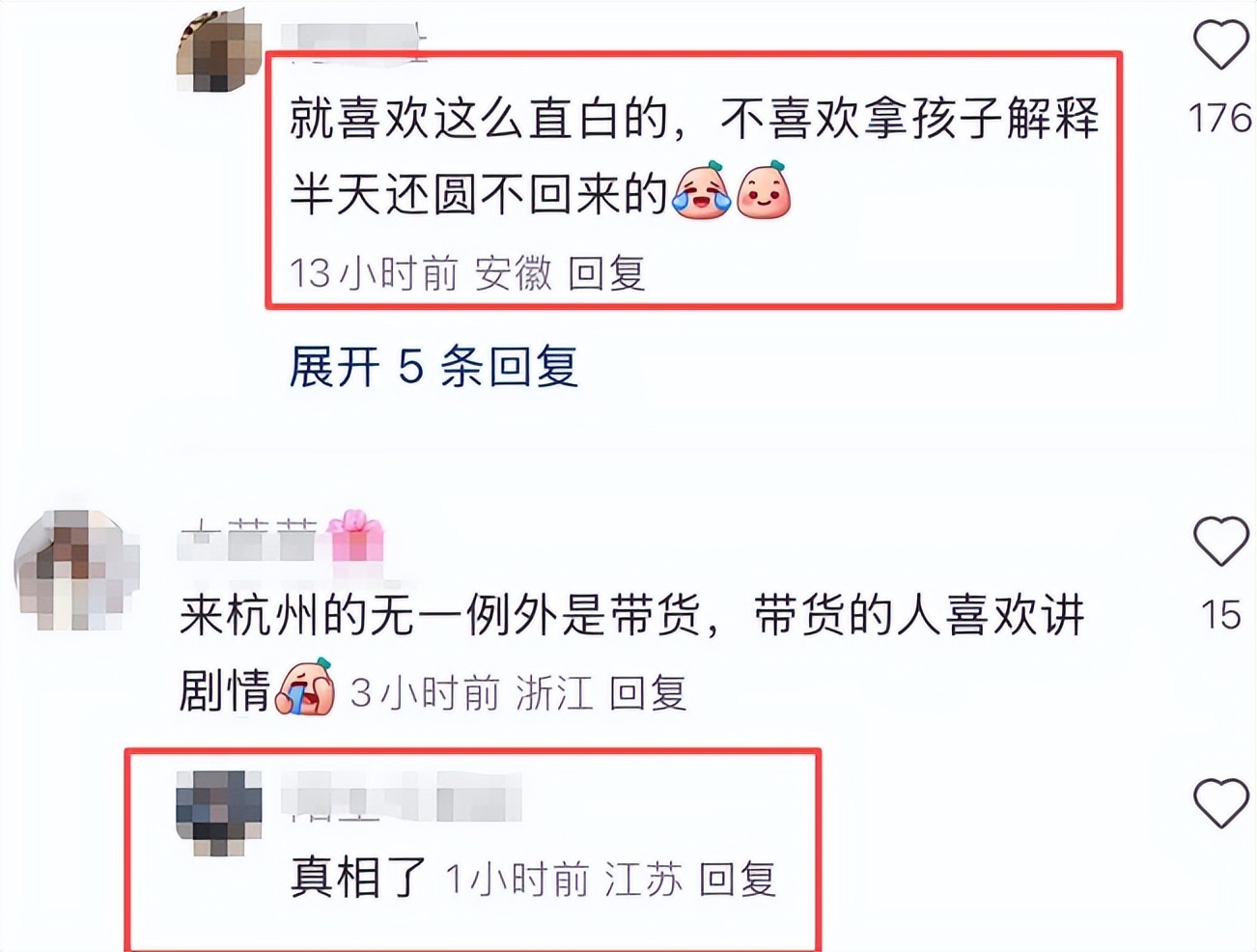Tap the crying emoji after 剧情
This screenshot has width=1257, height=952.
[305, 687]
